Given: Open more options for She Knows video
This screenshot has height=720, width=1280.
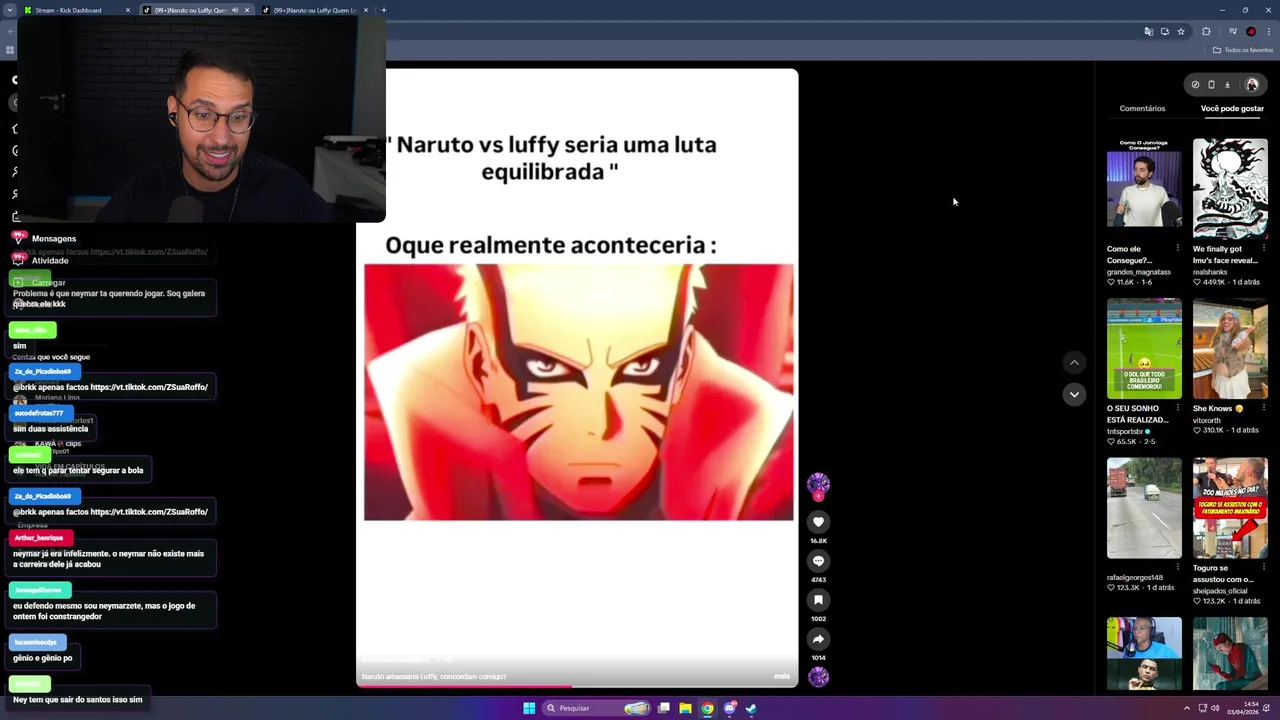Looking at the screenshot, I should click(x=1264, y=408).
